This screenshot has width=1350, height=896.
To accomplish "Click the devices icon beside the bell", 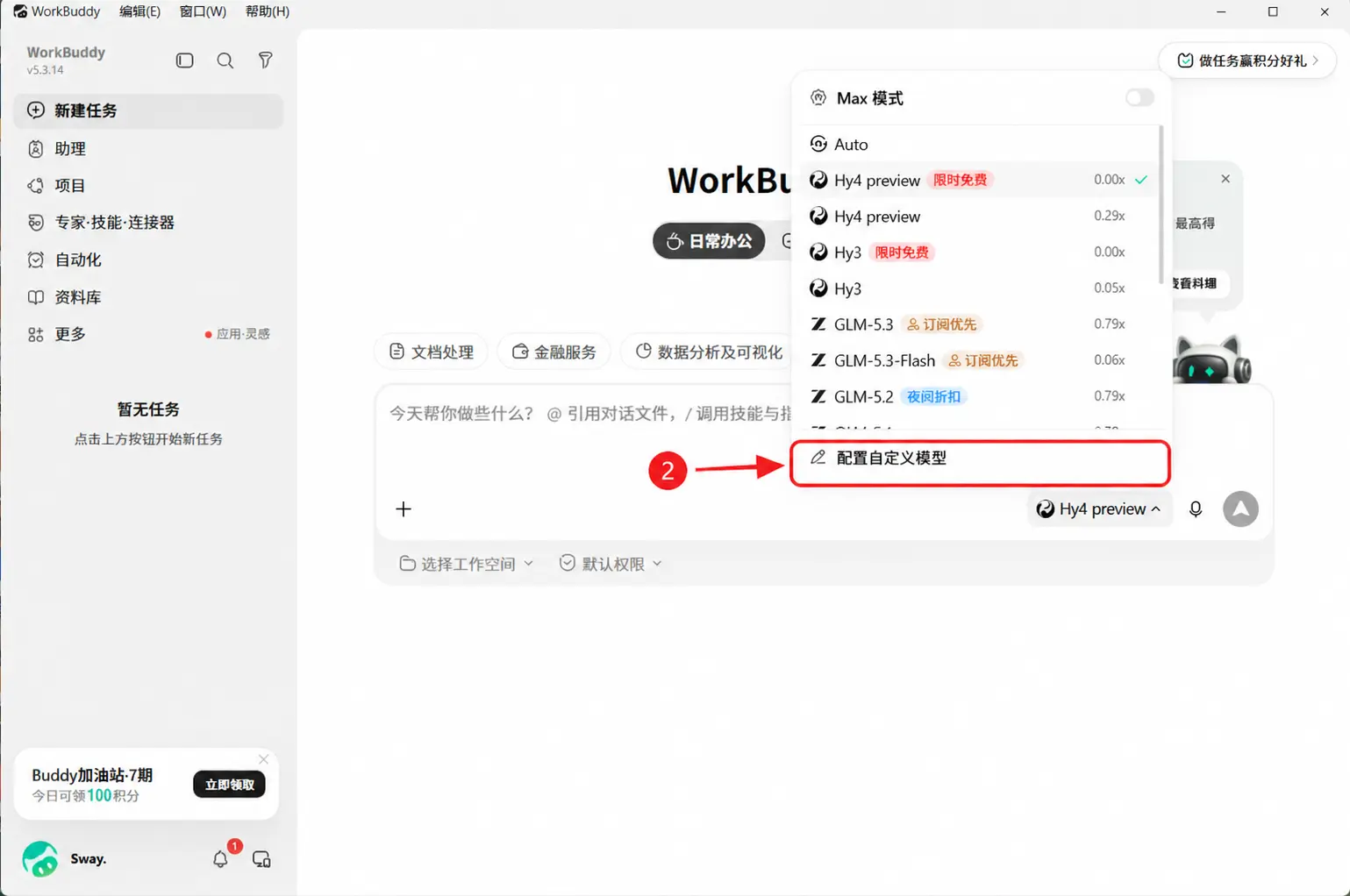I will pyautogui.click(x=261, y=859).
